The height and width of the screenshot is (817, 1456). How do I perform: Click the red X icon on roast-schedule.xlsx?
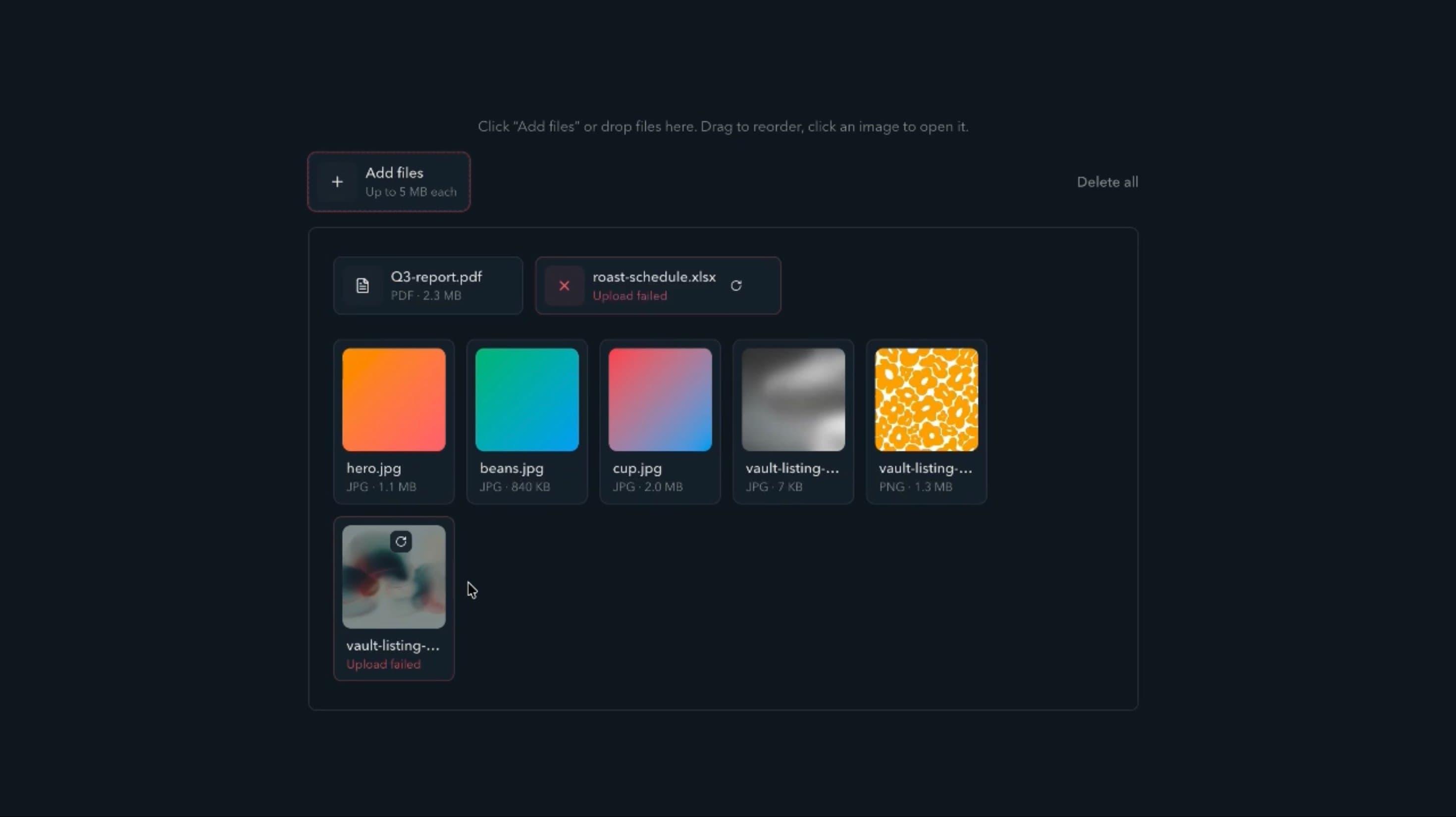[x=564, y=285]
